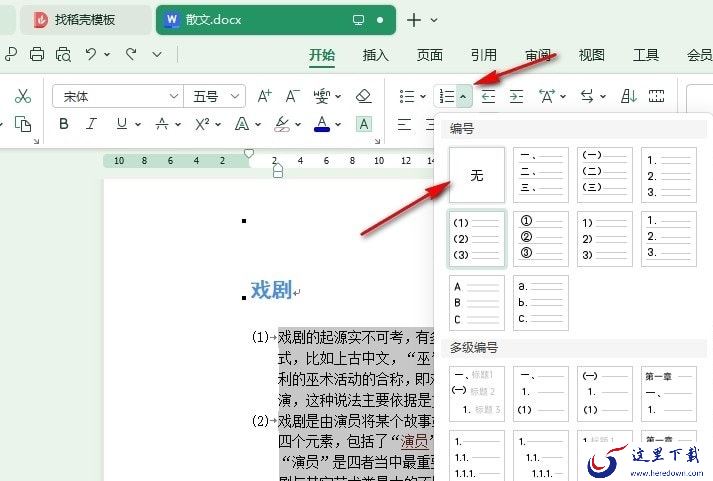Choose the A B C numbering style

477,303
